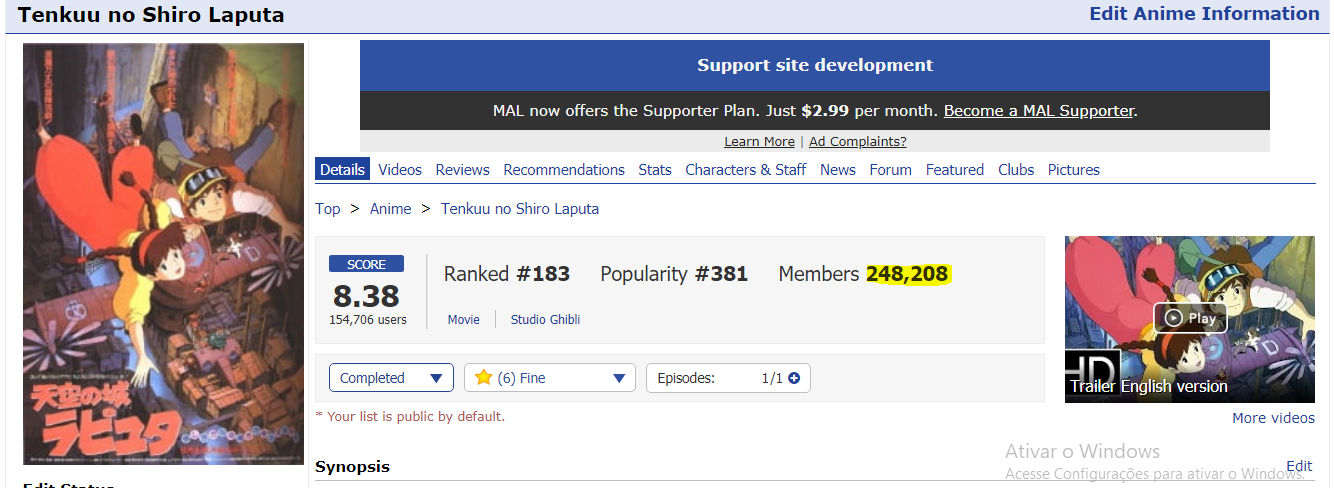The image size is (1334, 488).
Task: Click the blue SCORE label
Action: tap(366, 264)
